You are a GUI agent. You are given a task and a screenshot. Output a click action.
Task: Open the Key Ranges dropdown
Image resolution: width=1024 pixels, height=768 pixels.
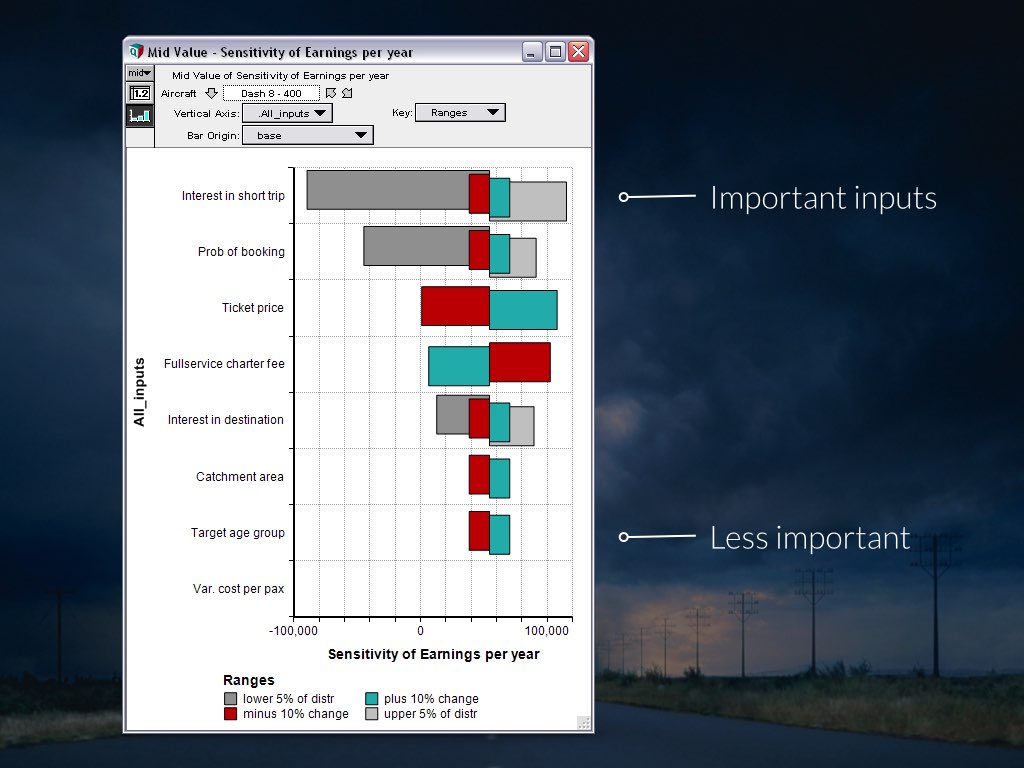(x=460, y=113)
